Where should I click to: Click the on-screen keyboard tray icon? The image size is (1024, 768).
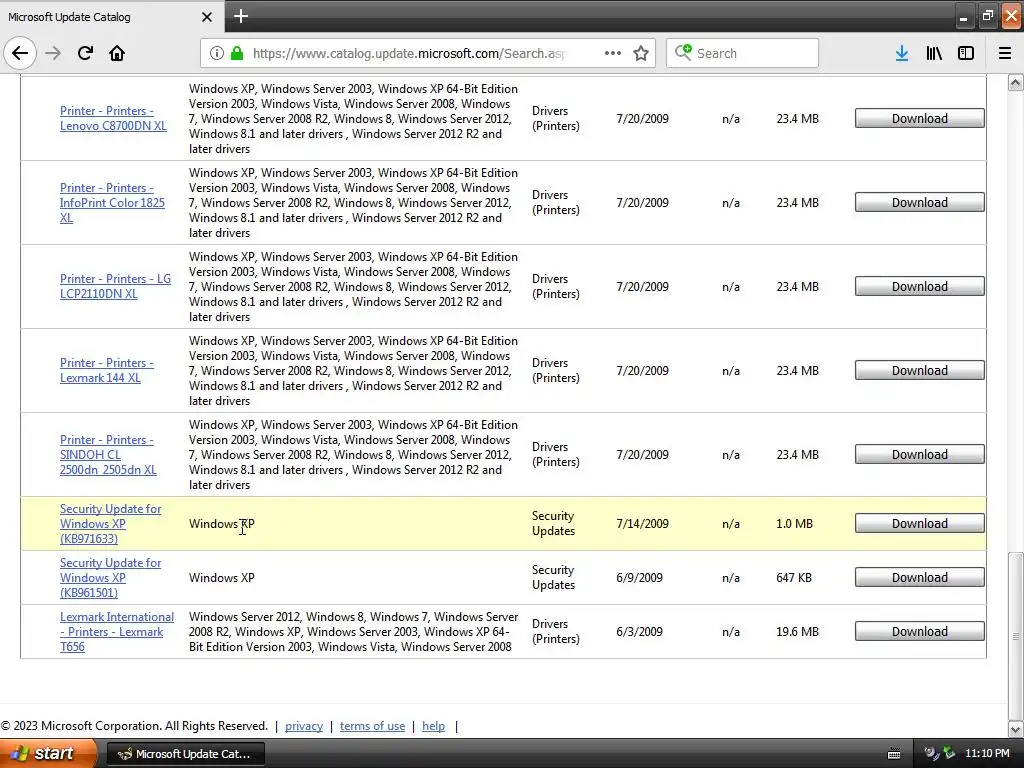[x=894, y=754]
